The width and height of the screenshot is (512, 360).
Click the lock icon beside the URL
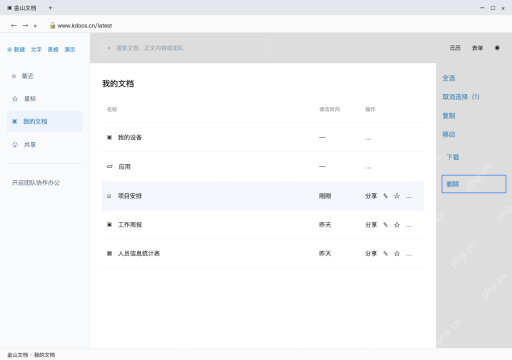click(x=52, y=25)
